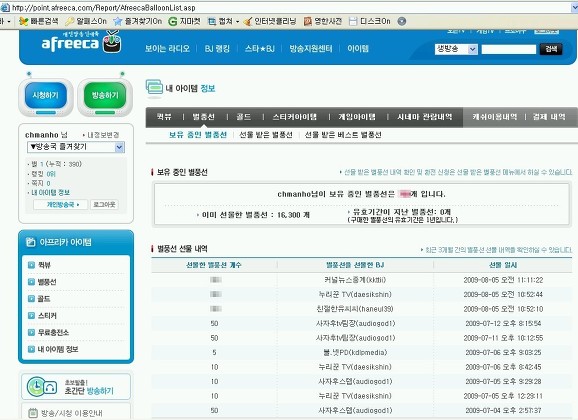The height and width of the screenshot is (420, 578).
Task: Click the 개인방송국 button
Action: click(x=61, y=205)
